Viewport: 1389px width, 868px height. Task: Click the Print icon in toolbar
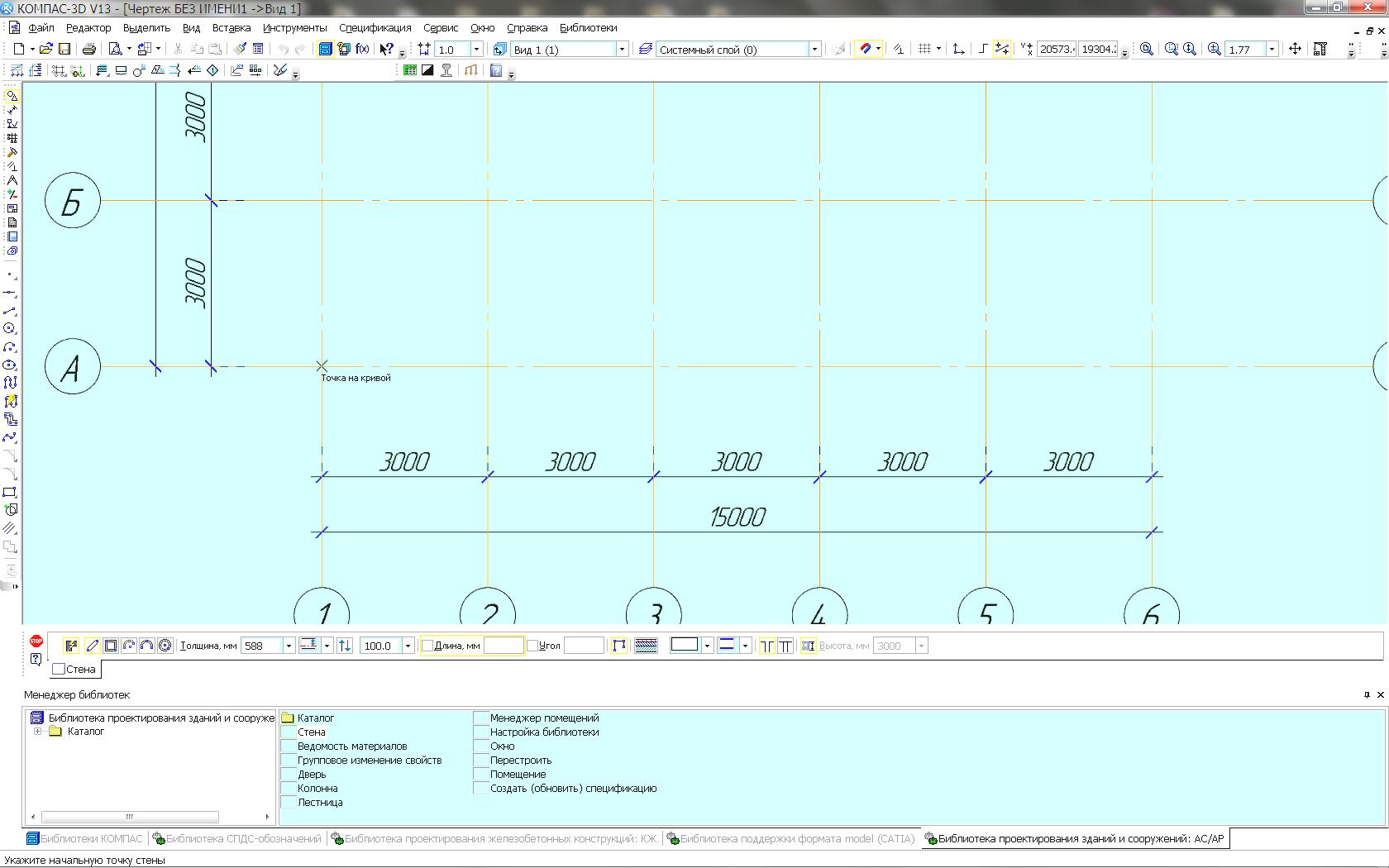[88, 50]
